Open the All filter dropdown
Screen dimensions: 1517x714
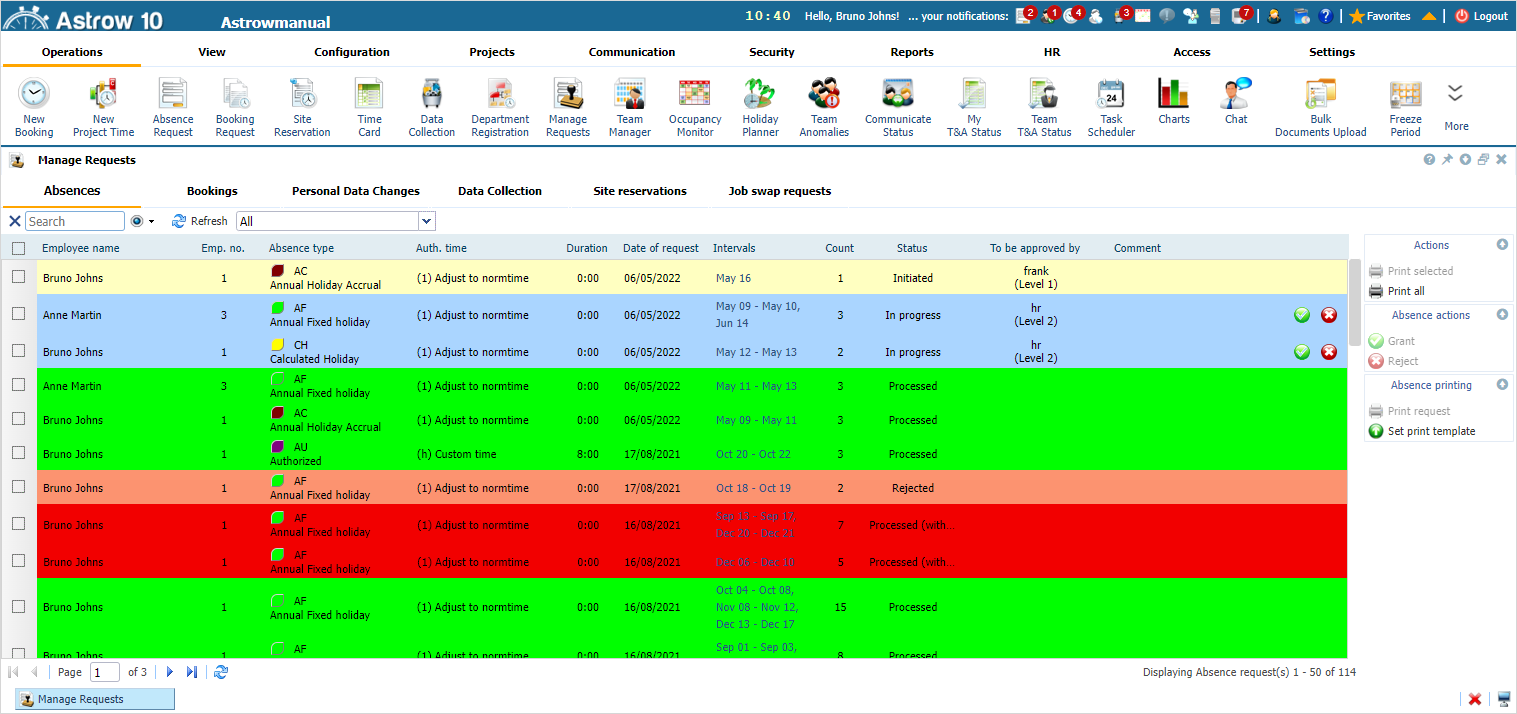point(425,221)
